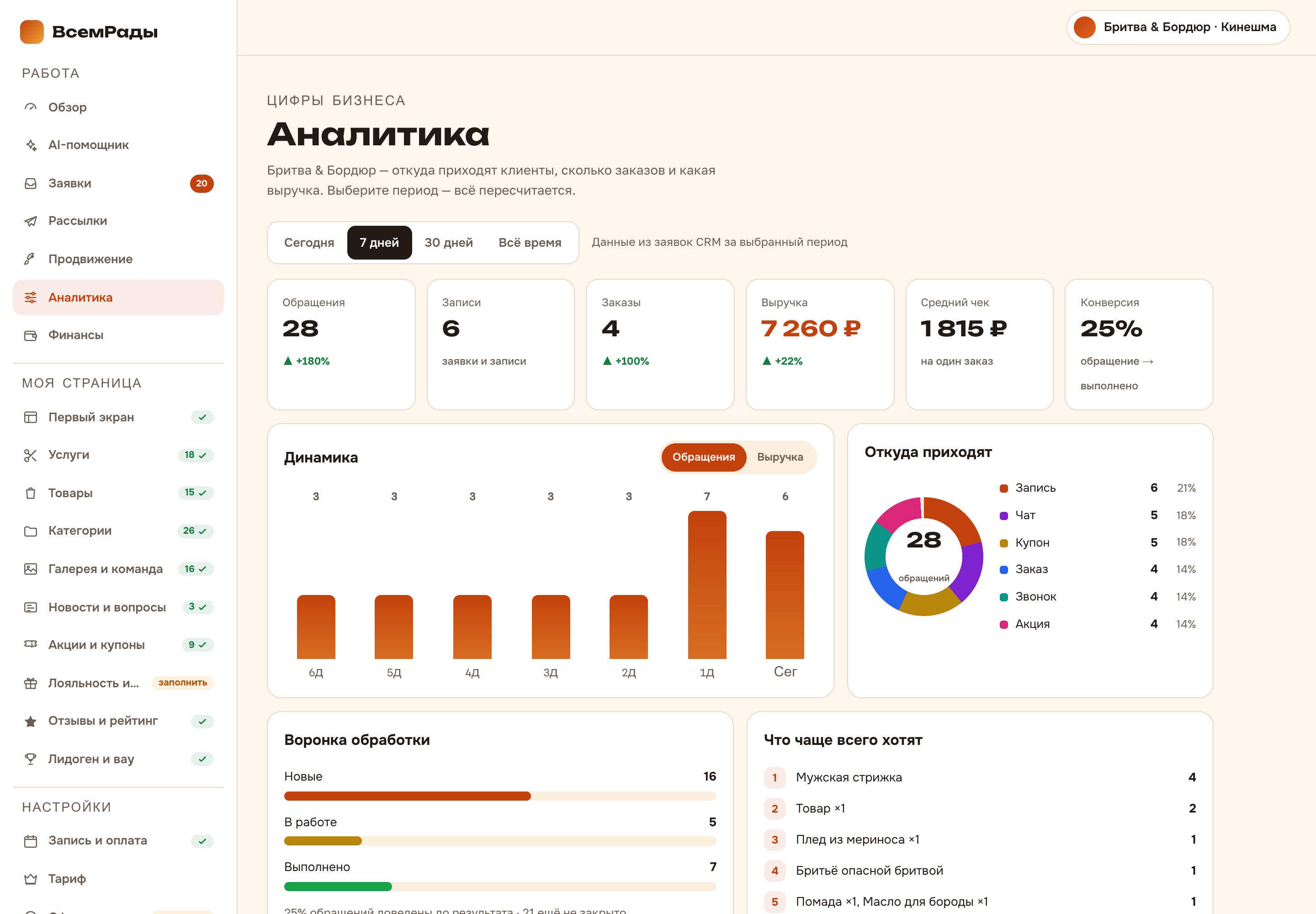Viewport: 1316px width, 914px height.
Task: Click the Обращения 28 stat card
Action: (341, 345)
